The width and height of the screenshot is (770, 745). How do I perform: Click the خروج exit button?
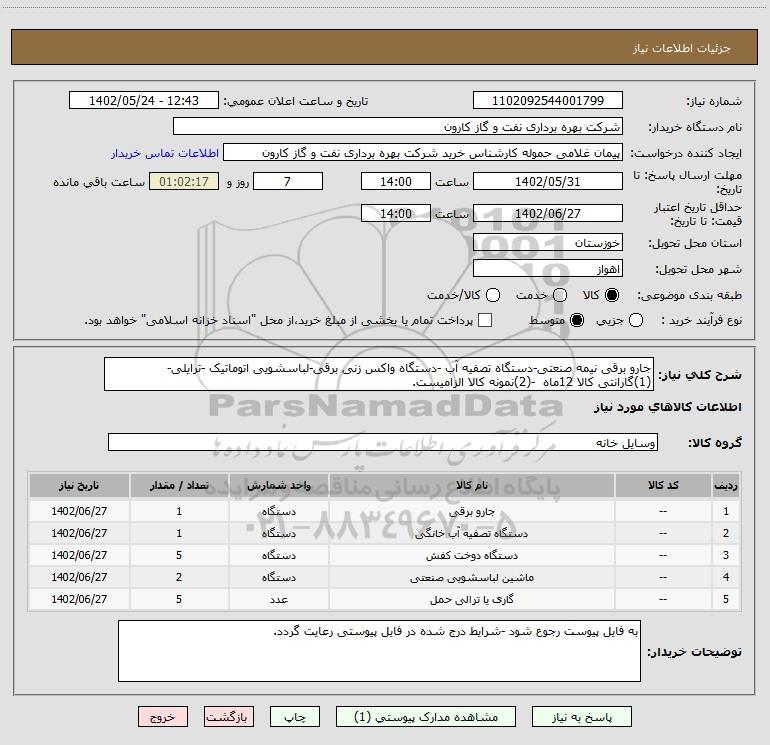163,717
